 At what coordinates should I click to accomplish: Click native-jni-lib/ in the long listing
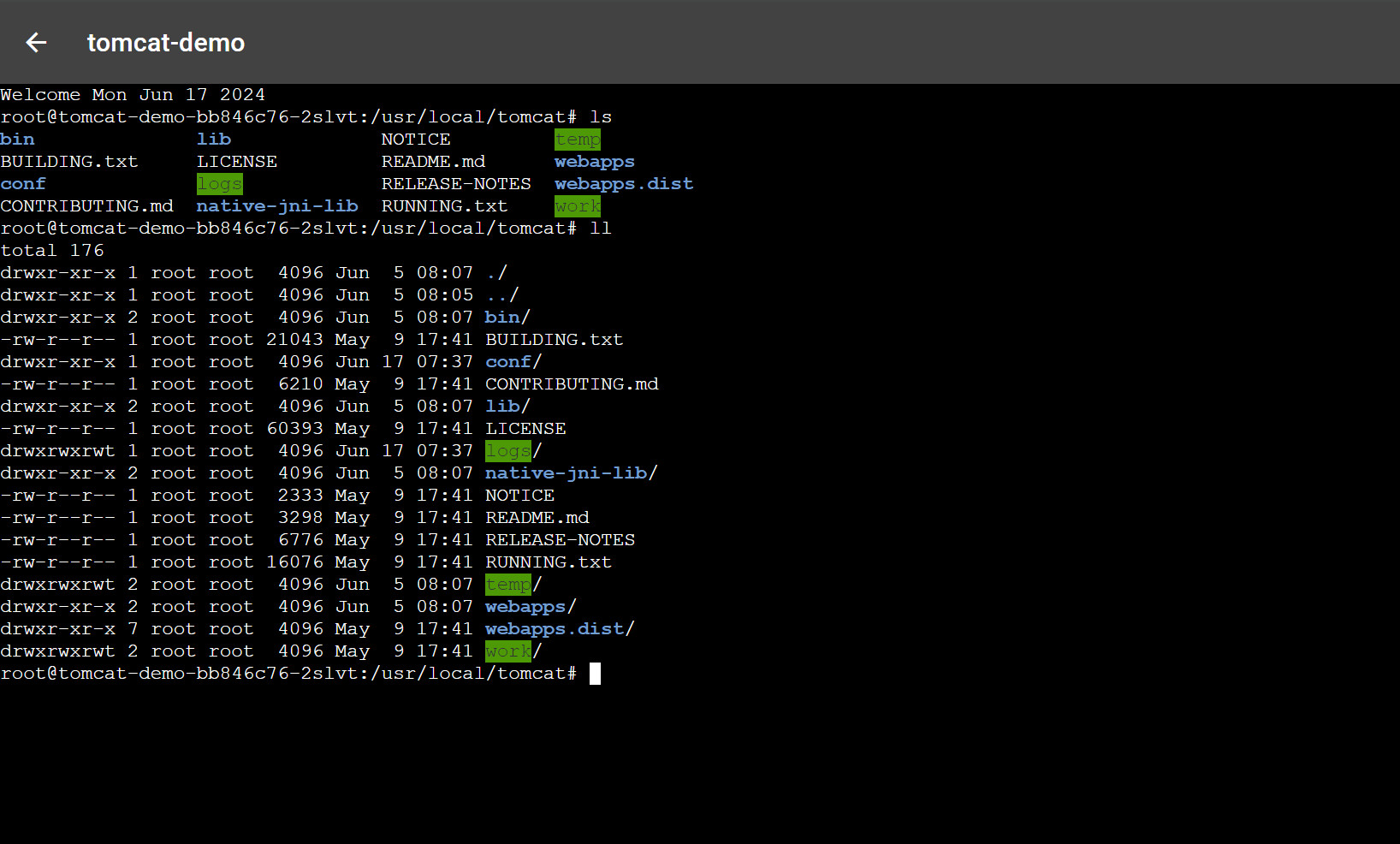[x=572, y=473]
